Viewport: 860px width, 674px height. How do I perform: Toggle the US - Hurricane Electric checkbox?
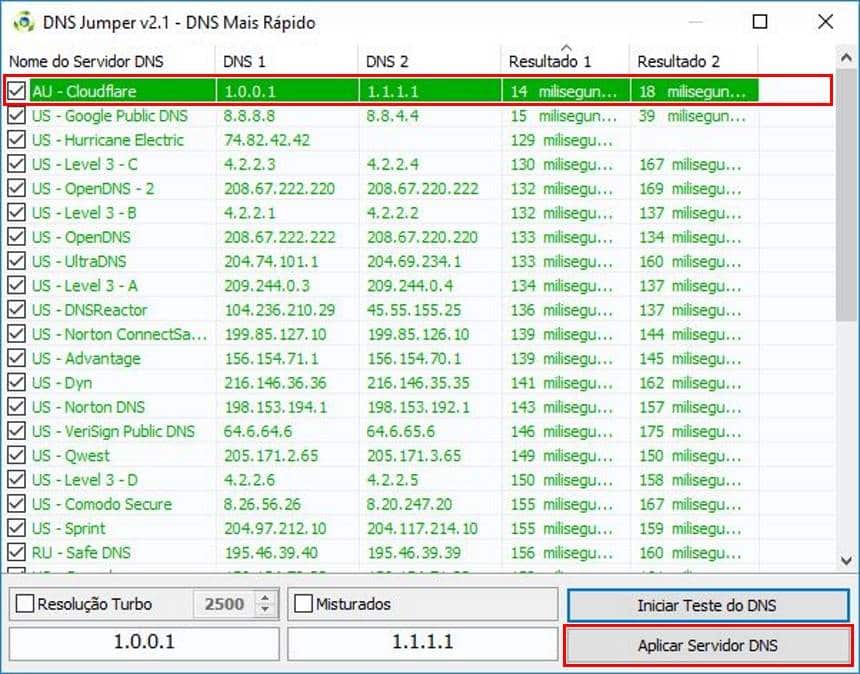pyautogui.click(x=16, y=140)
